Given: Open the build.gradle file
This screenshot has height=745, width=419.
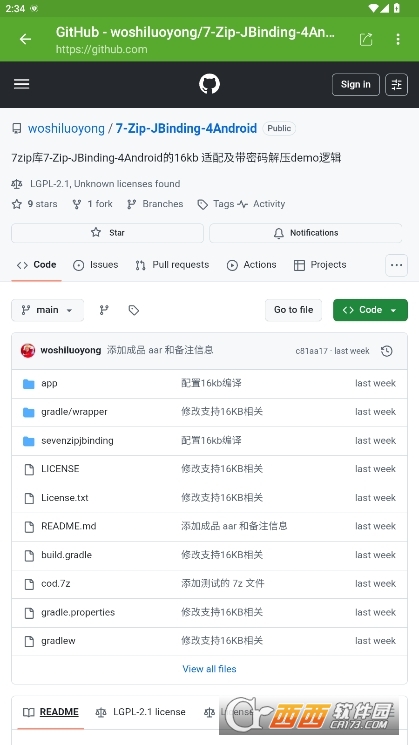Looking at the screenshot, I should pos(67,555).
